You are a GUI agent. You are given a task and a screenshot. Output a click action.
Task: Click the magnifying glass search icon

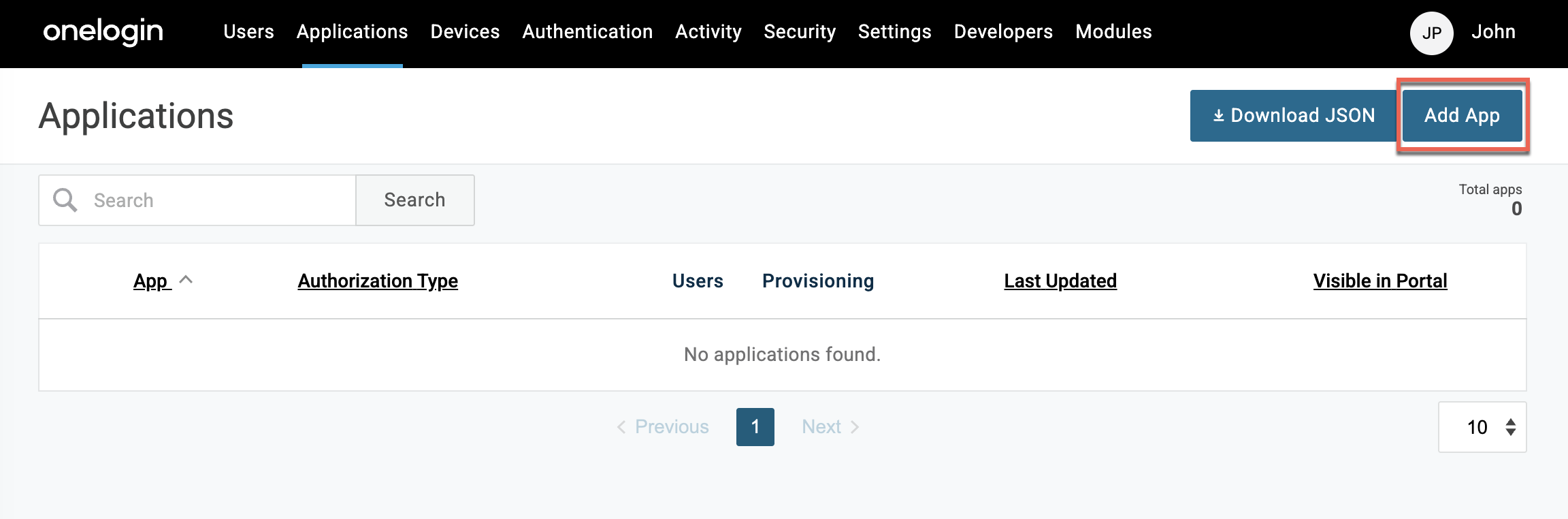(x=65, y=200)
